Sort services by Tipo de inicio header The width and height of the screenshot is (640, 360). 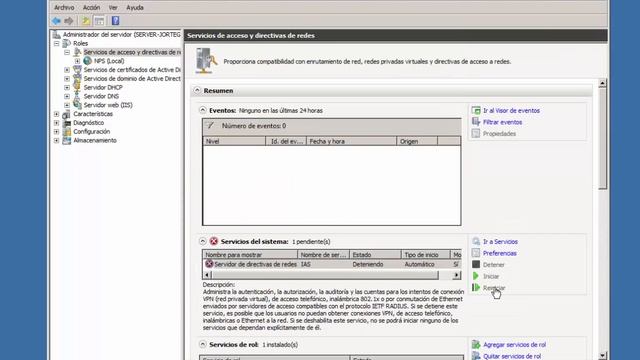point(425,255)
